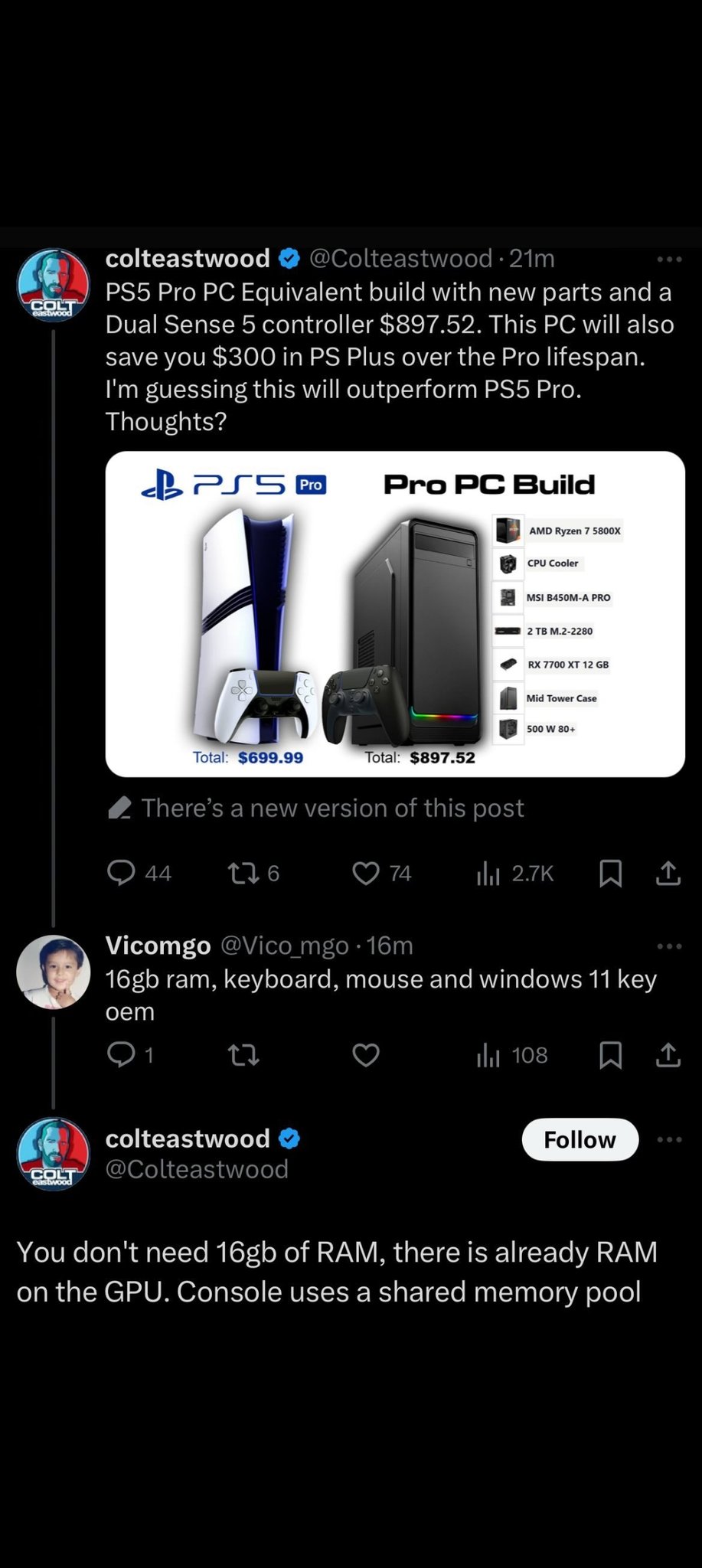Open the @Vico_mgo profile handle
Image resolution: width=702 pixels, height=1568 pixels.
(x=284, y=946)
